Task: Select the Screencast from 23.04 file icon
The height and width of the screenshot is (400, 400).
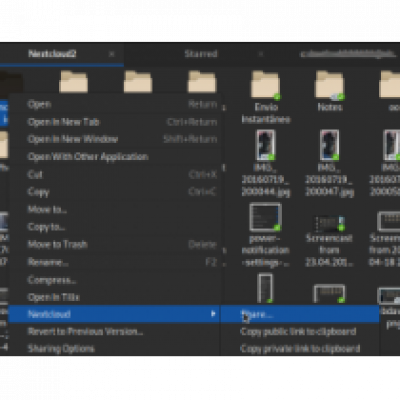Action: pos(329,224)
